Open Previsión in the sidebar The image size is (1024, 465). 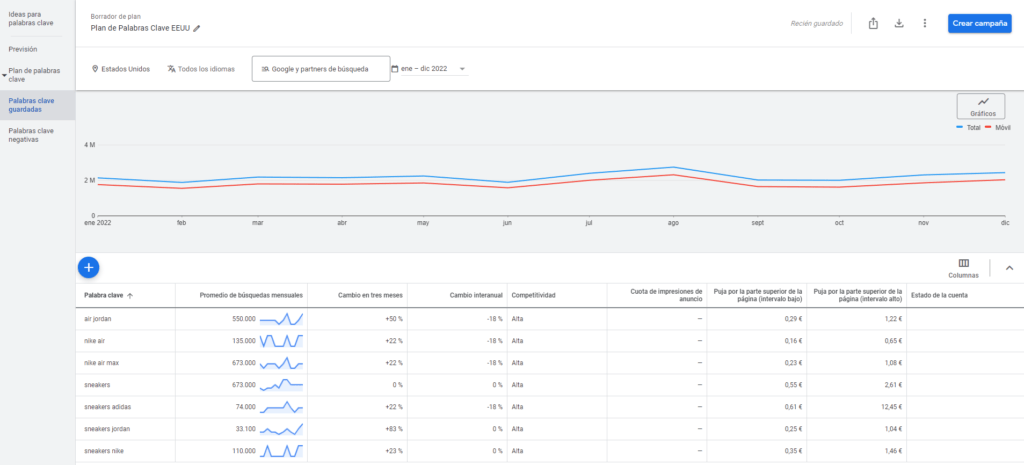[x=23, y=49]
